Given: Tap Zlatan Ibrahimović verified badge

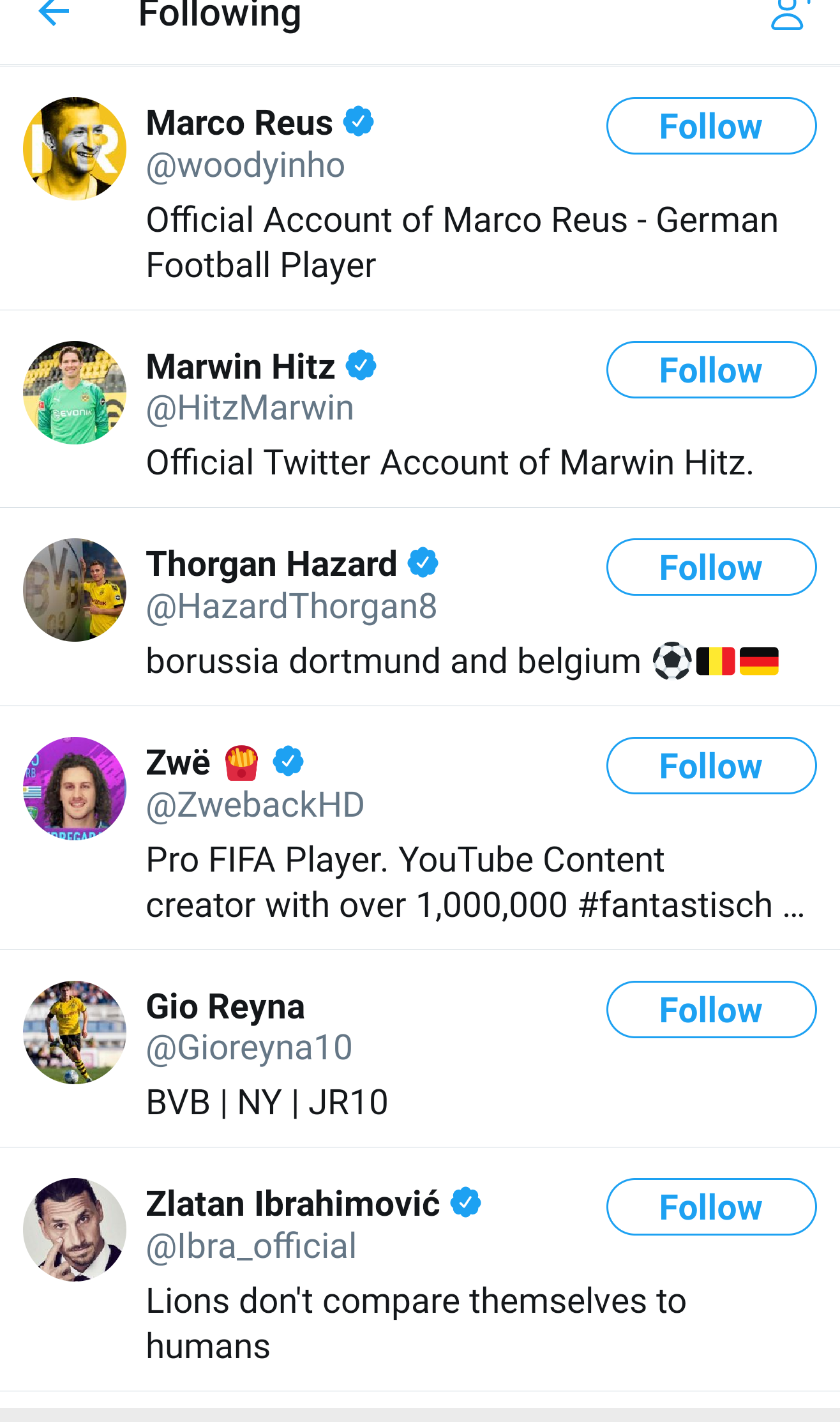Looking at the screenshot, I should tap(466, 1202).
